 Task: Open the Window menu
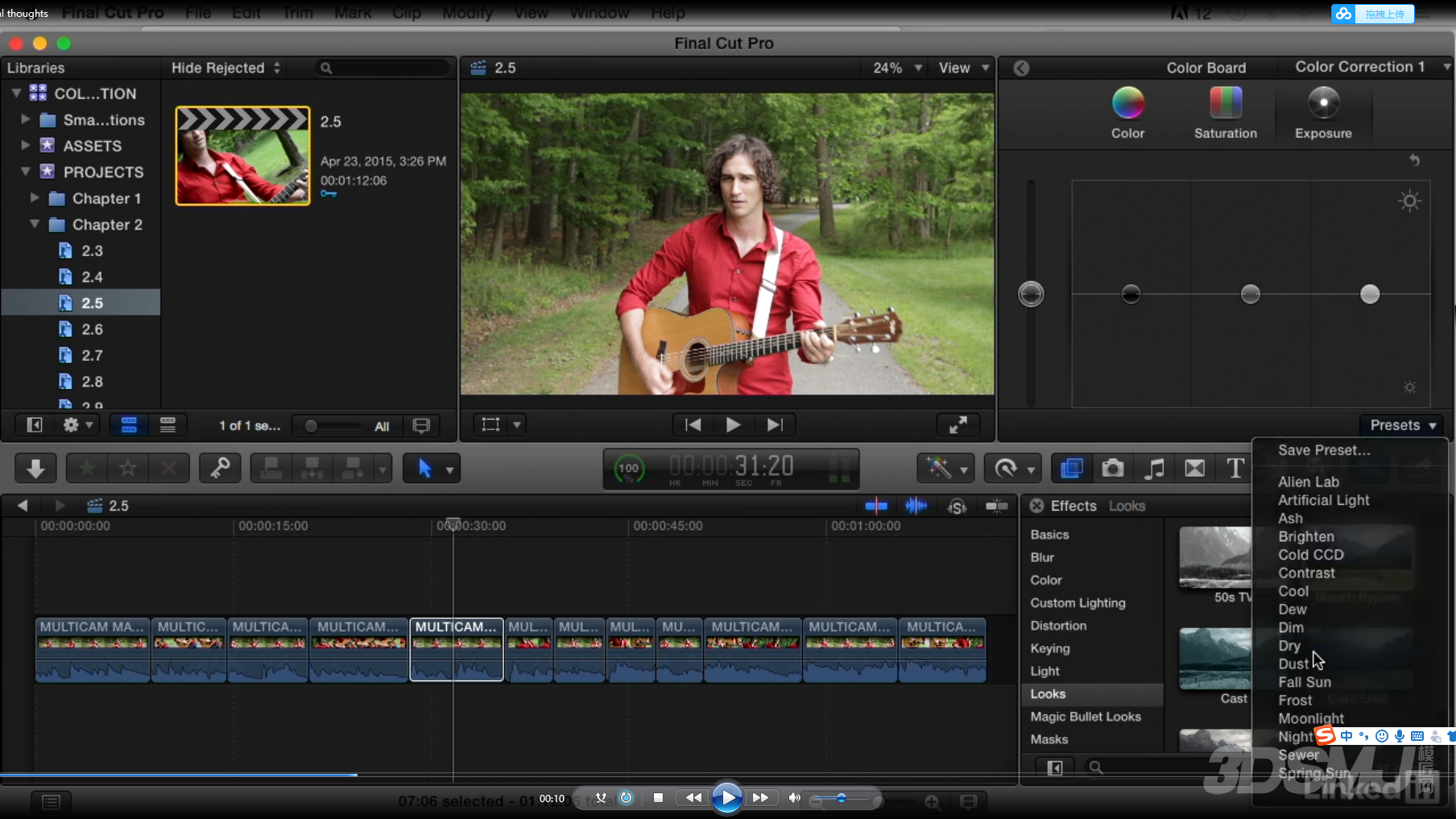(599, 13)
